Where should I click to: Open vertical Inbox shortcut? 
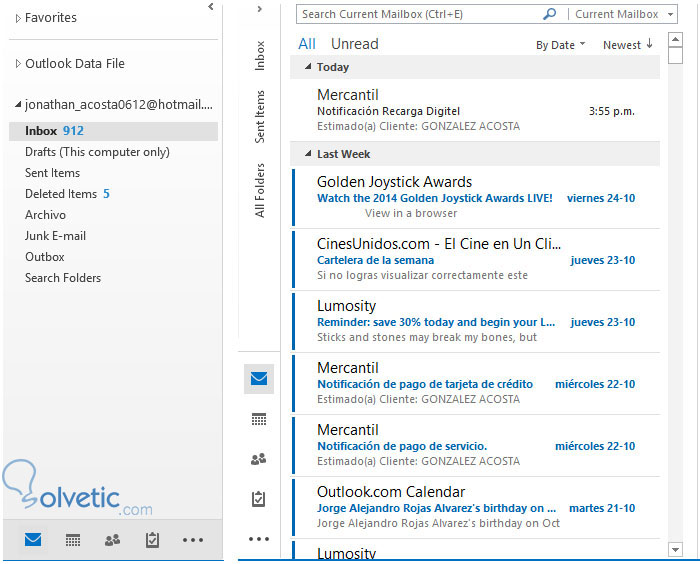pyautogui.click(x=260, y=56)
